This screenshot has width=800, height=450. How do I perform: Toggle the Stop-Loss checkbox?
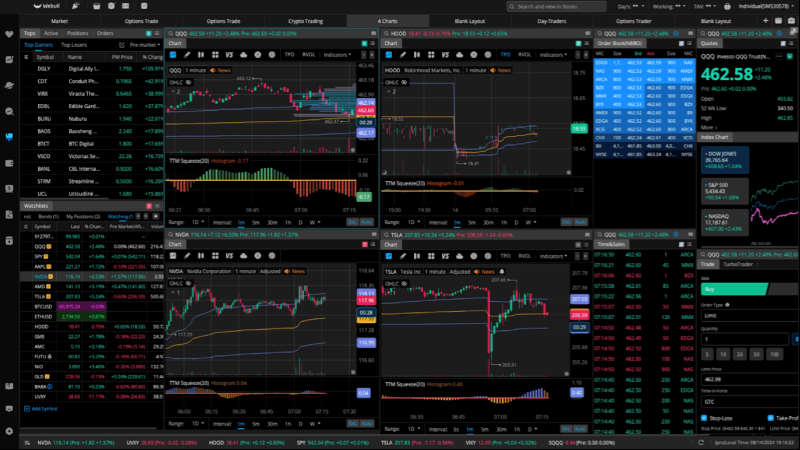704,418
